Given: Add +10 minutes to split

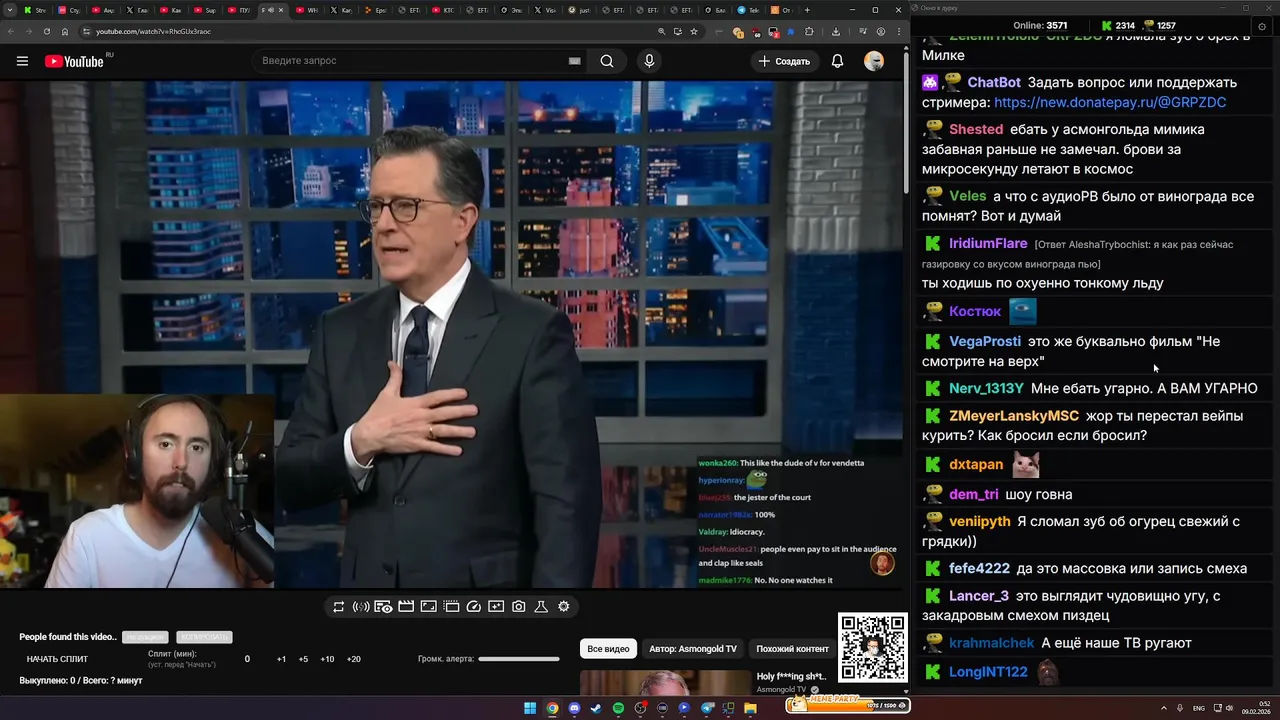Looking at the screenshot, I should 327,659.
